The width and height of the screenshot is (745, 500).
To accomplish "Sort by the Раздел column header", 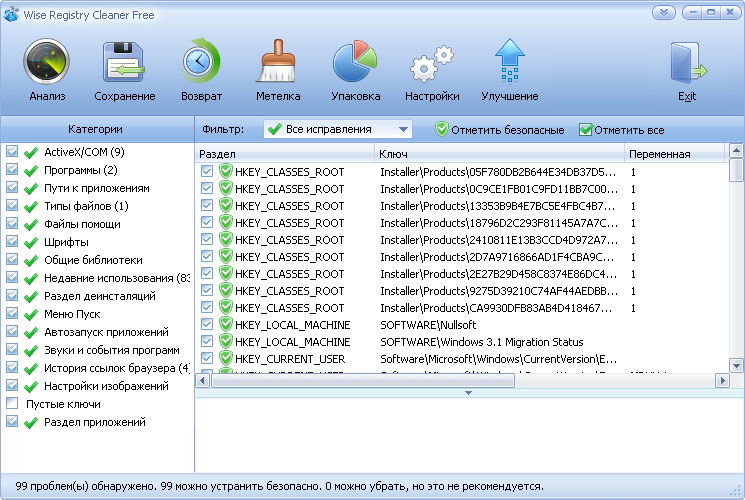I will click(285, 154).
